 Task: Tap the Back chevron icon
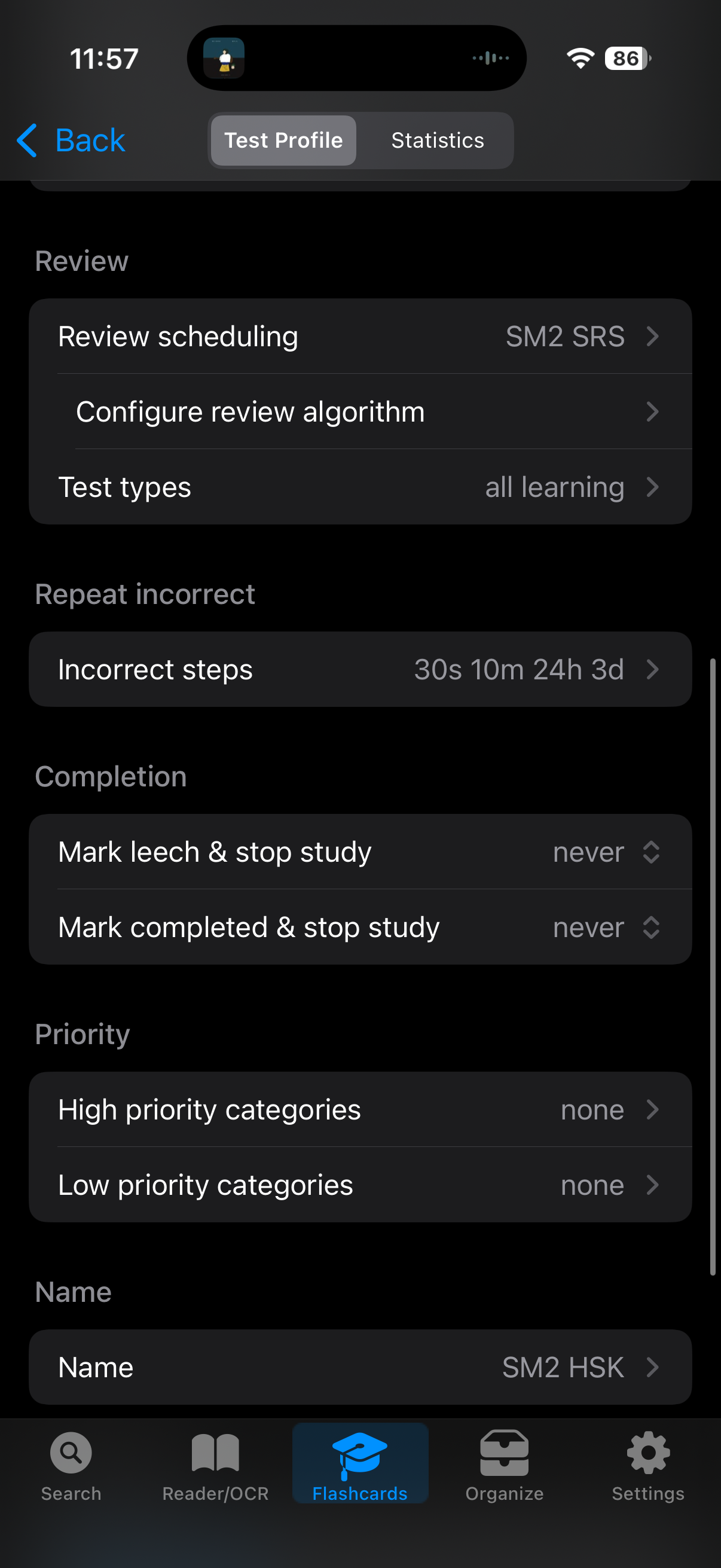tap(28, 141)
